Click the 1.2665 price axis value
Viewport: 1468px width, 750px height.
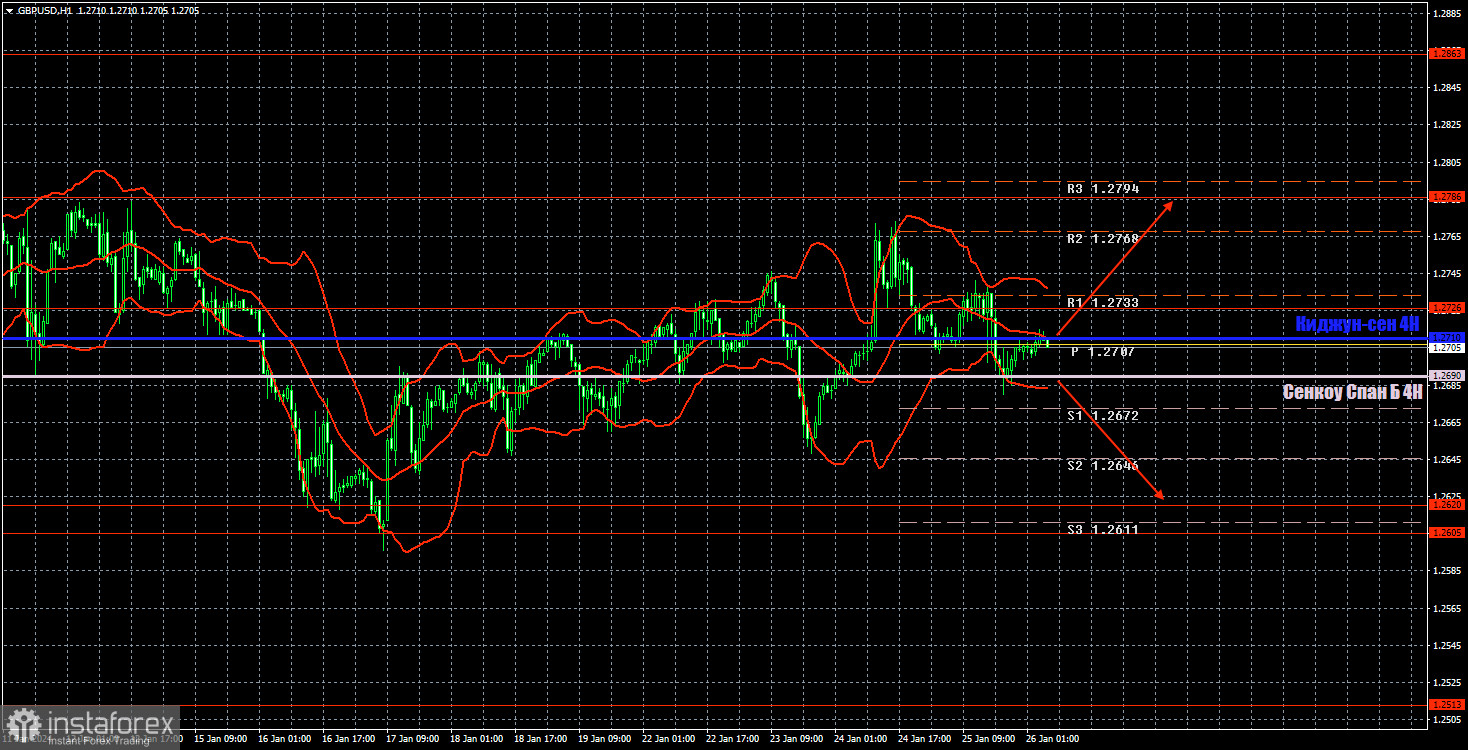coord(1447,423)
